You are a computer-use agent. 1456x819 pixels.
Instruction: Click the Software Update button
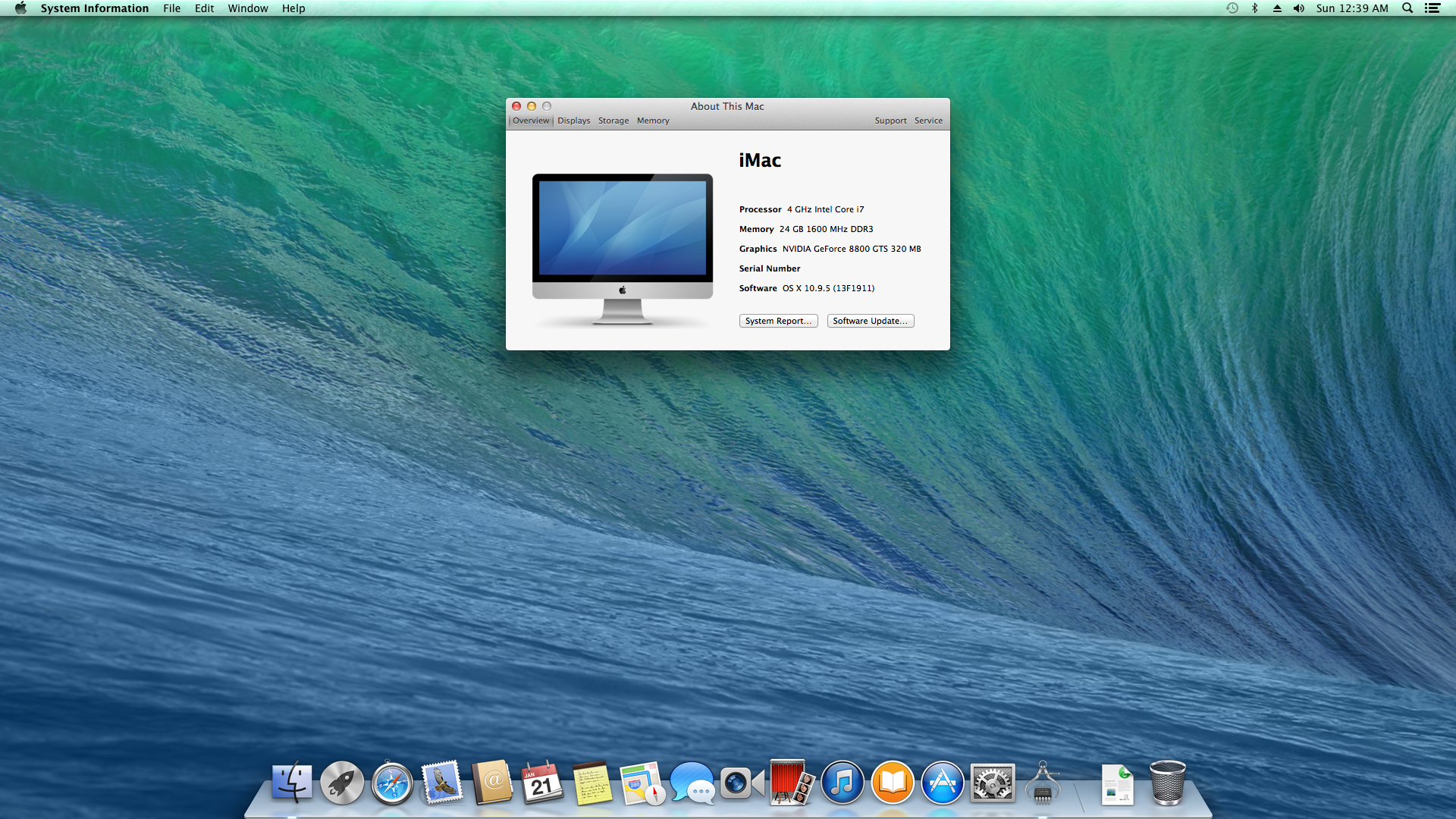(870, 321)
